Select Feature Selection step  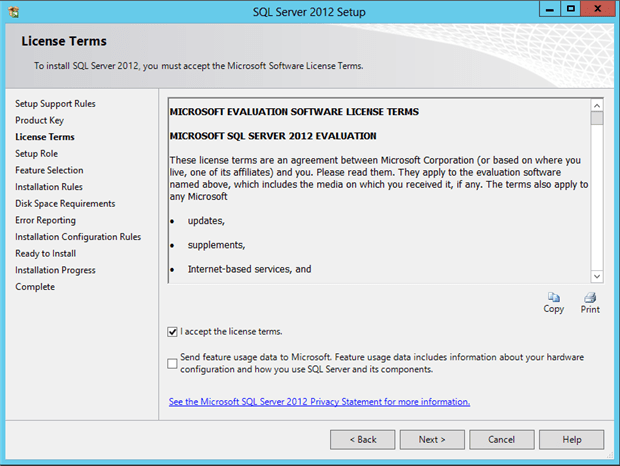point(49,170)
